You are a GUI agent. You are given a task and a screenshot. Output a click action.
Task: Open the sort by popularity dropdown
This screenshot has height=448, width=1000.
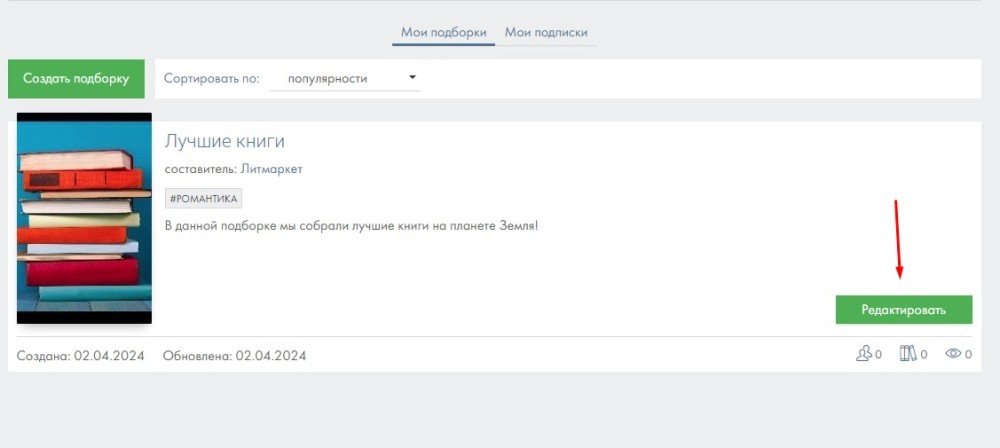(345, 78)
